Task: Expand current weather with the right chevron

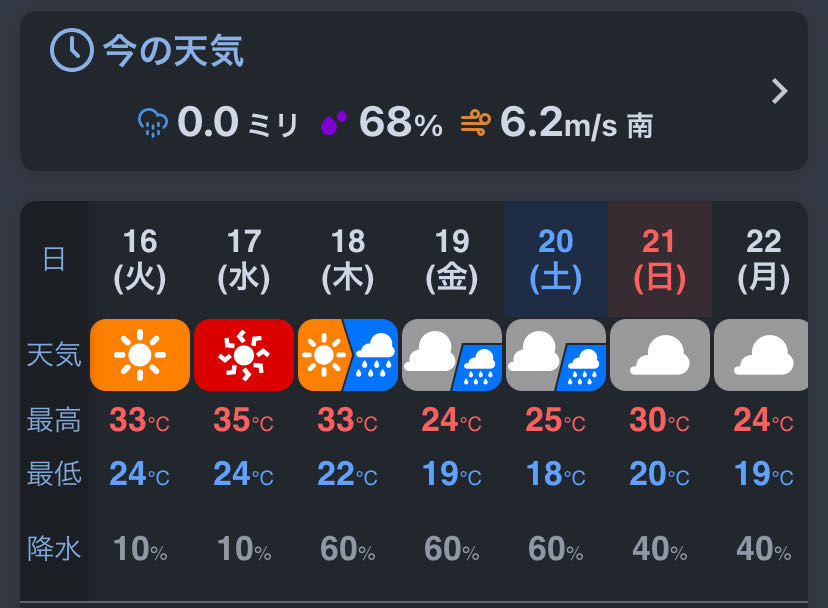Action: (x=779, y=91)
